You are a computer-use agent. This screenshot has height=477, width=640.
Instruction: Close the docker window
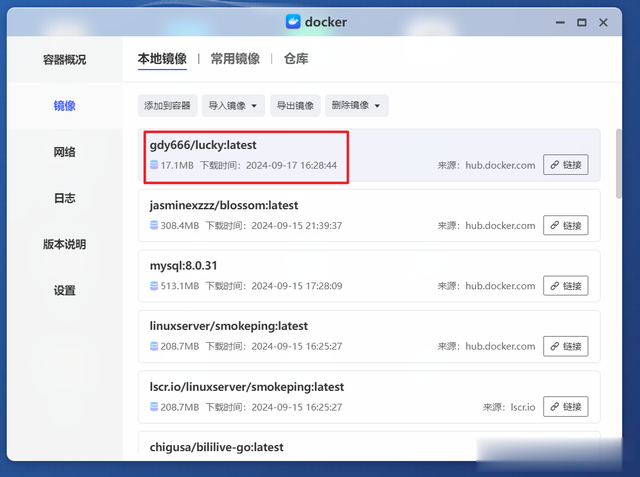603,22
